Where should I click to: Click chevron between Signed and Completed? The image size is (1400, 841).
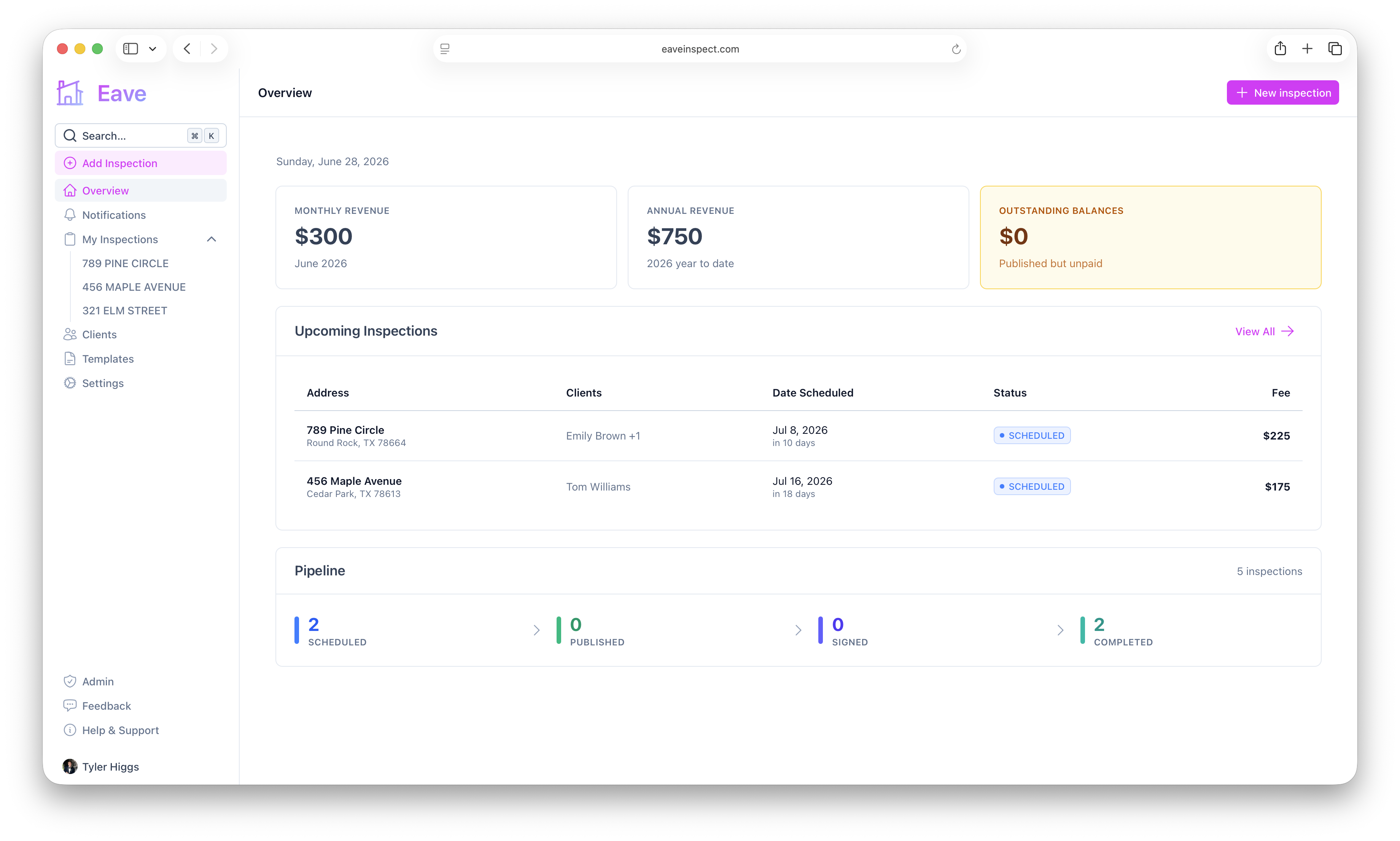pyautogui.click(x=1060, y=630)
